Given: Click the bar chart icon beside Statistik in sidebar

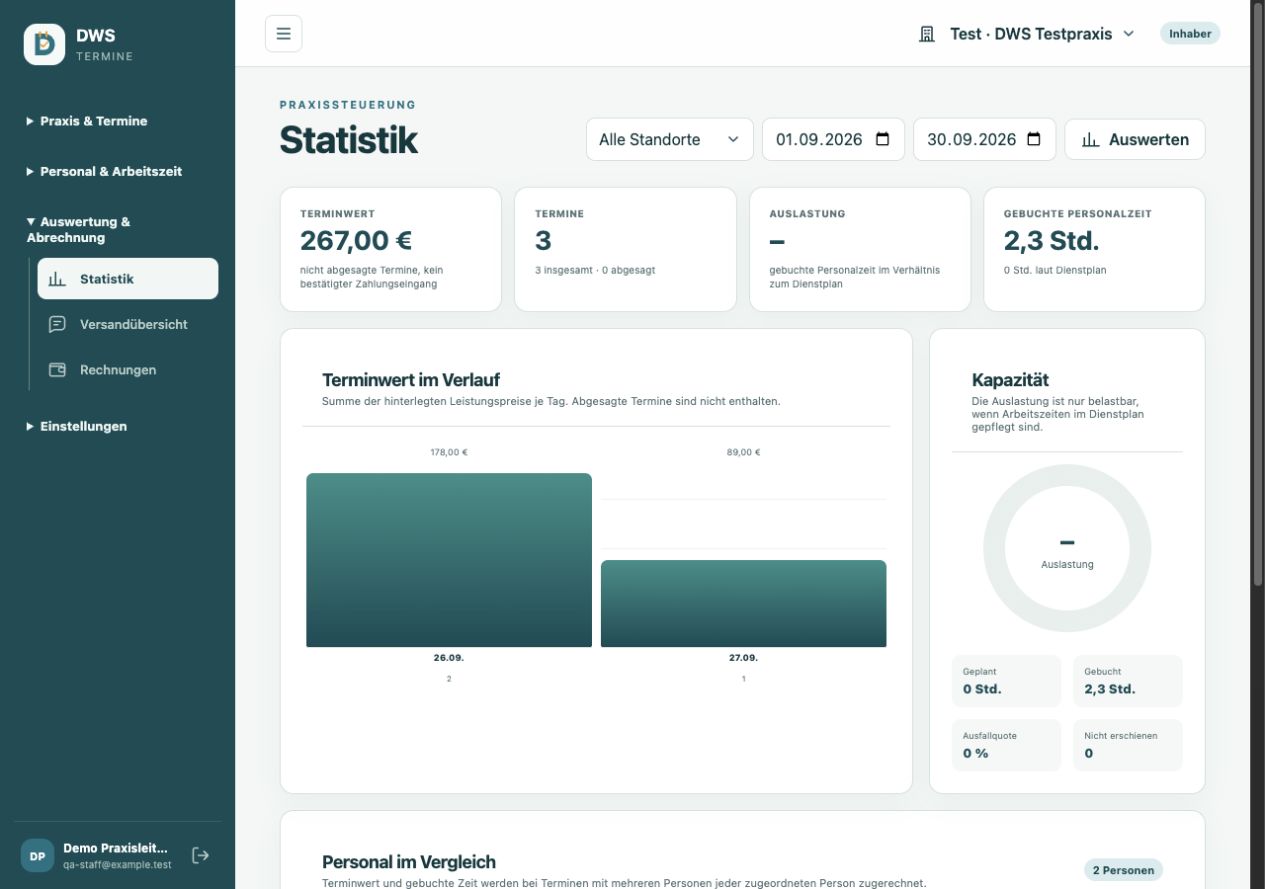Looking at the screenshot, I should [x=58, y=279].
